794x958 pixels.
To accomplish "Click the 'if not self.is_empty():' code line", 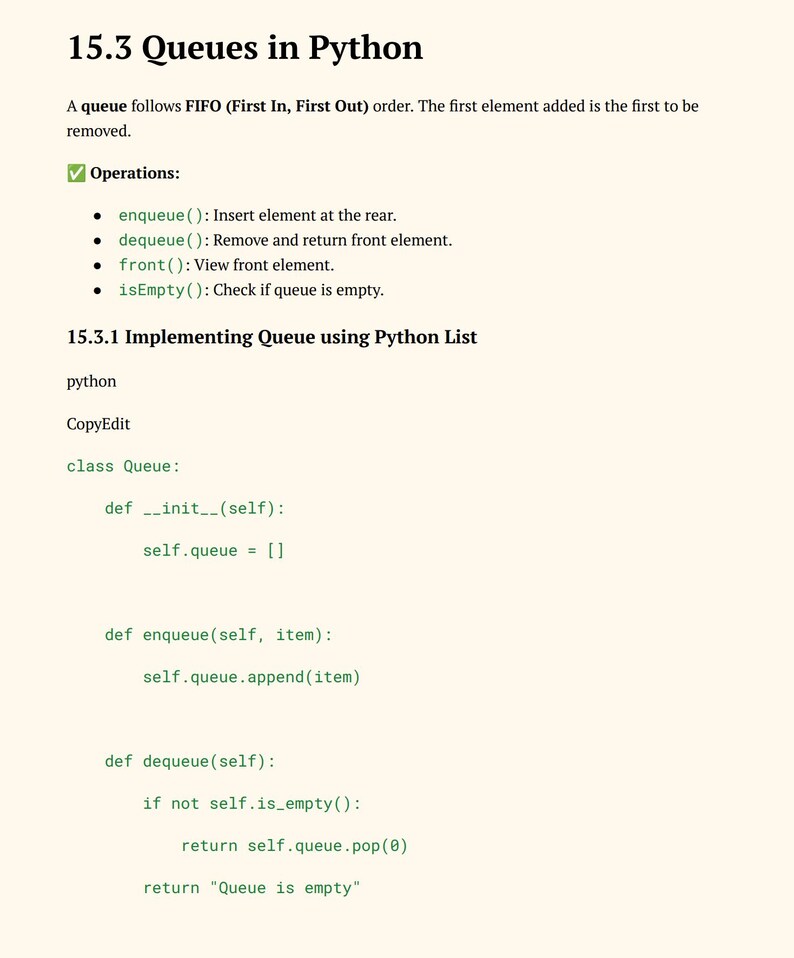I will click(x=252, y=803).
